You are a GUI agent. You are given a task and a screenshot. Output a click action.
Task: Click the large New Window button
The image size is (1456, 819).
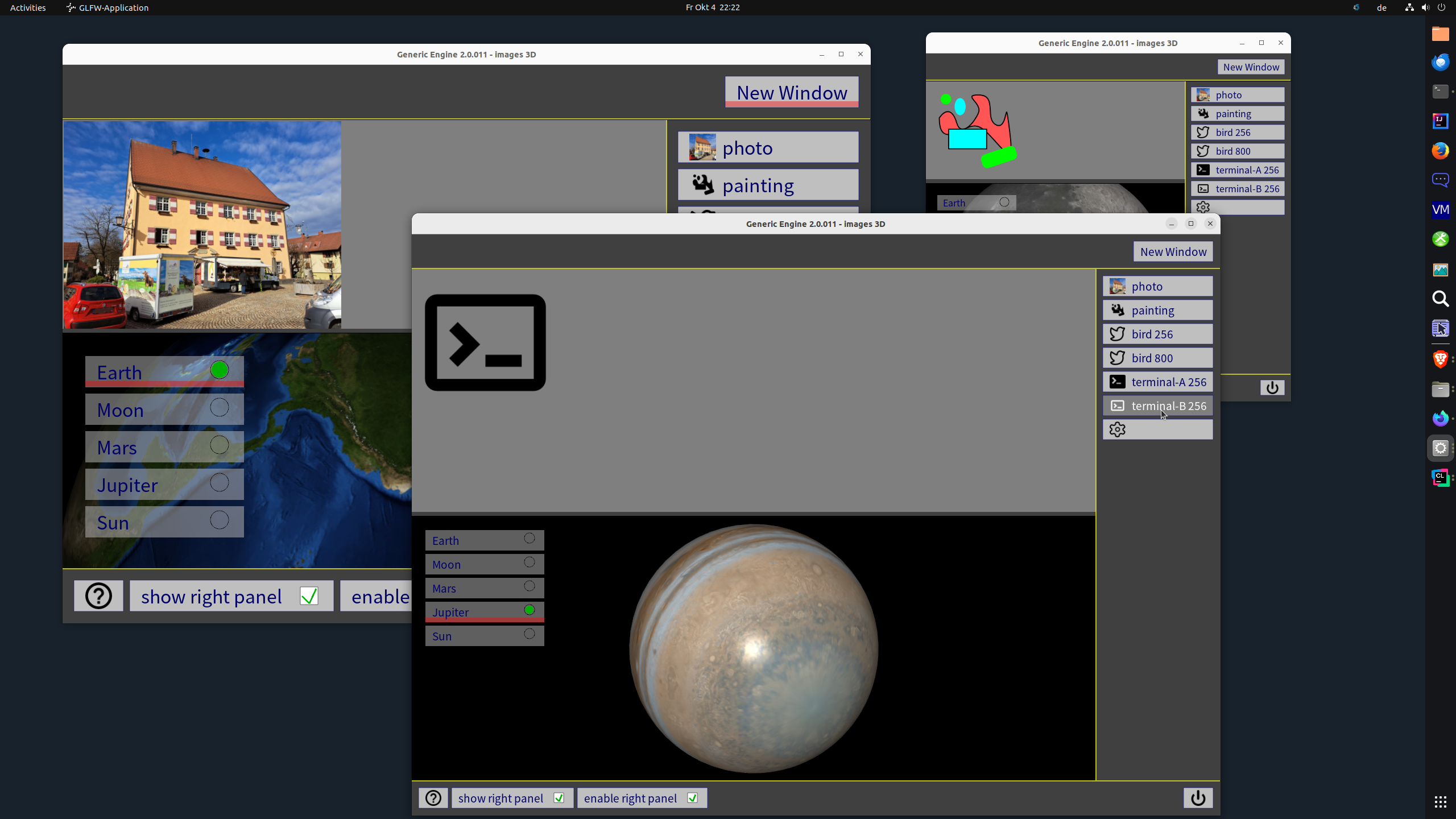(x=792, y=92)
